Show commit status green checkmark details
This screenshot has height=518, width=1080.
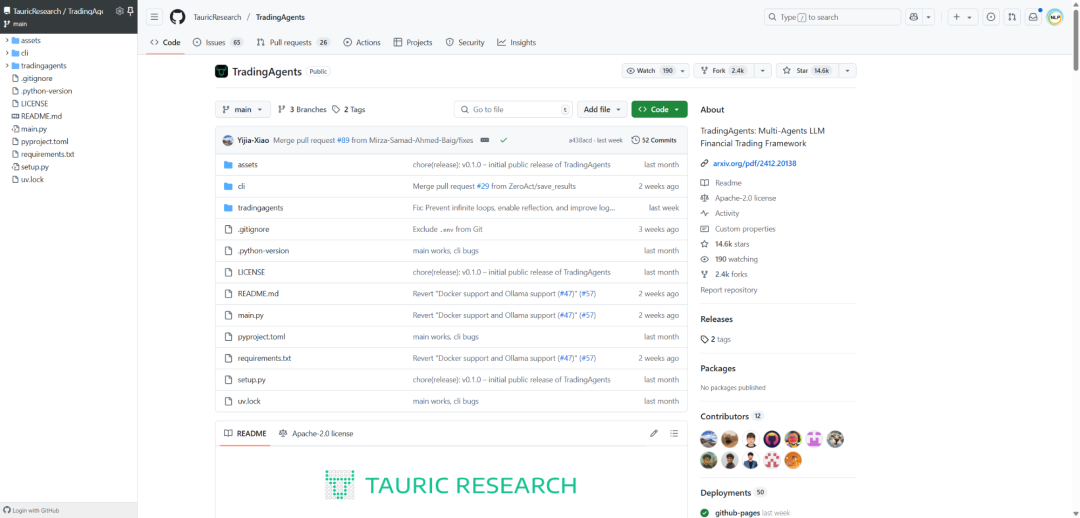point(503,140)
